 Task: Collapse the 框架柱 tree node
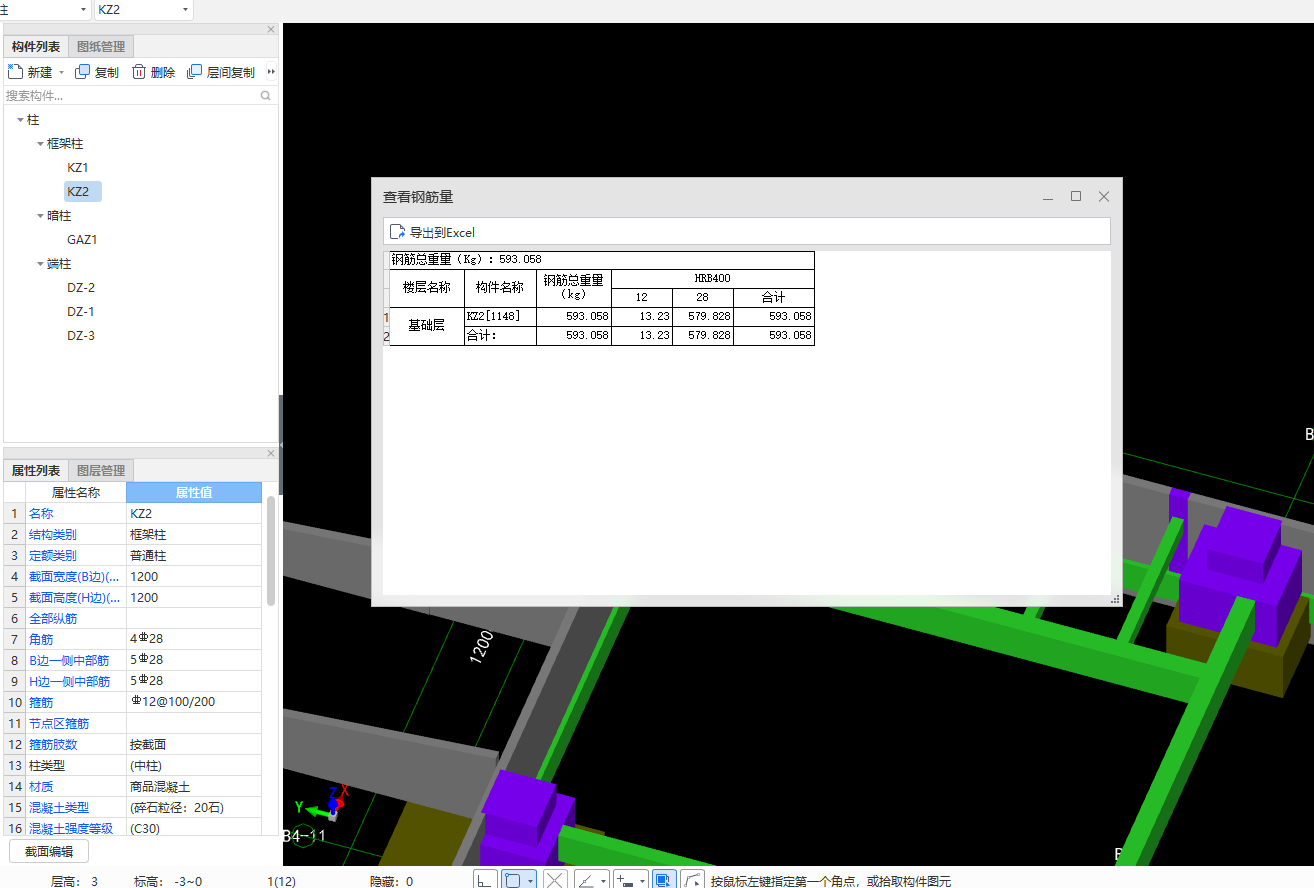click(x=40, y=144)
